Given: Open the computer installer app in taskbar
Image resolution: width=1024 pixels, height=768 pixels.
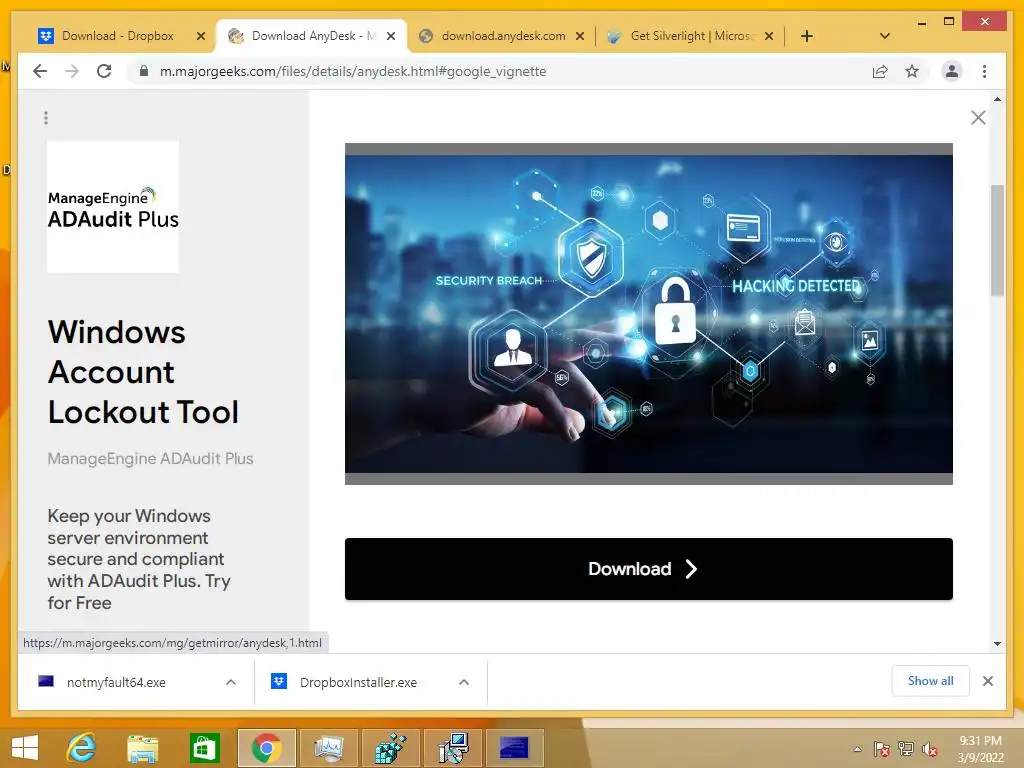Looking at the screenshot, I should pos(453,748).
